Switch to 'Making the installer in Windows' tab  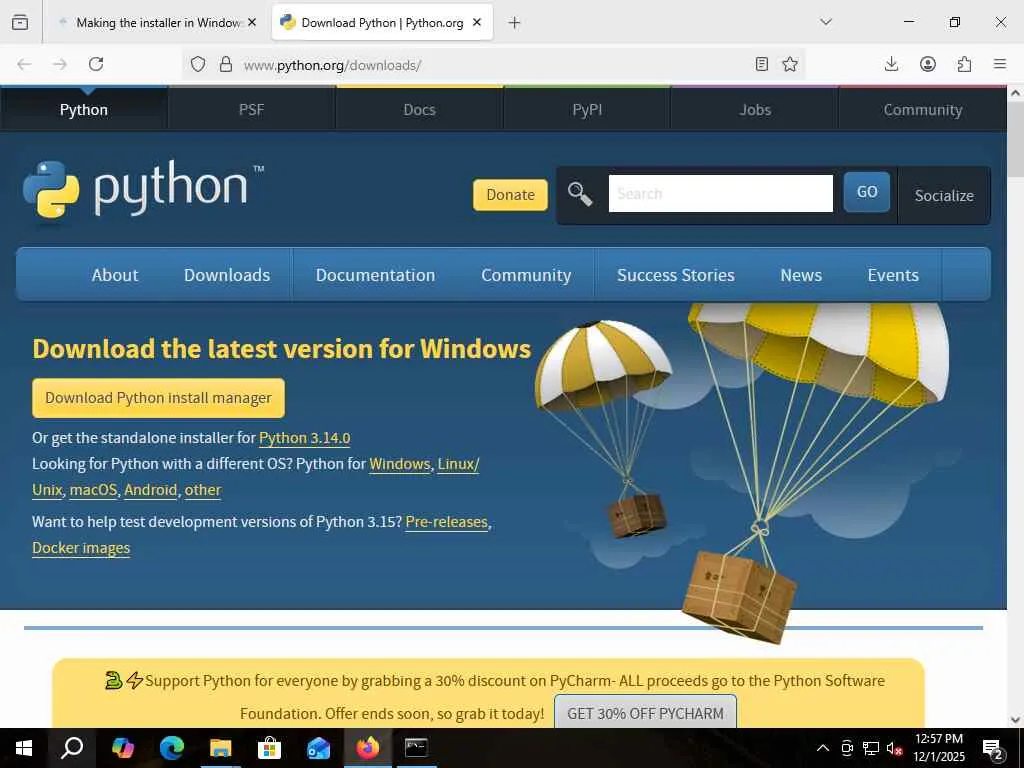pos(157,22)
